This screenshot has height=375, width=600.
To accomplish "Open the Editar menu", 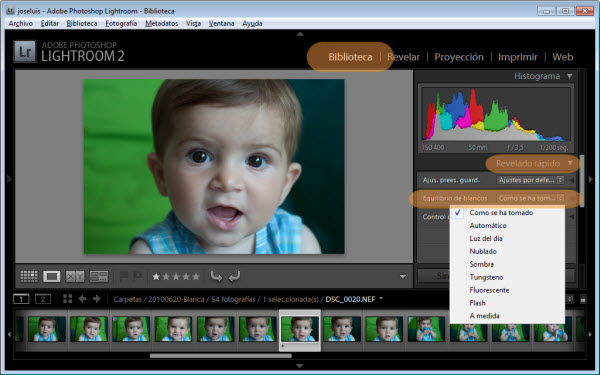I will click(x=50, y=23).
